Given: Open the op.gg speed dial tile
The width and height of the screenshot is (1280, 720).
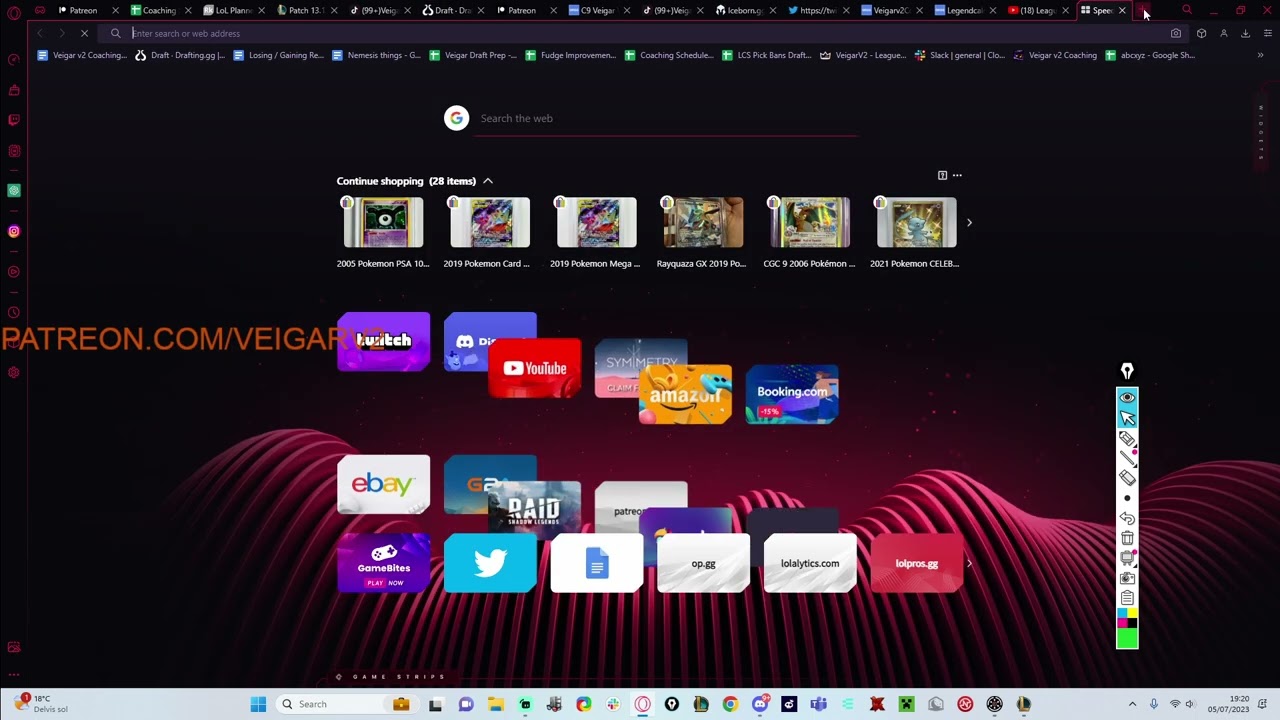Looking at the screenshot, I should [703, 563].
